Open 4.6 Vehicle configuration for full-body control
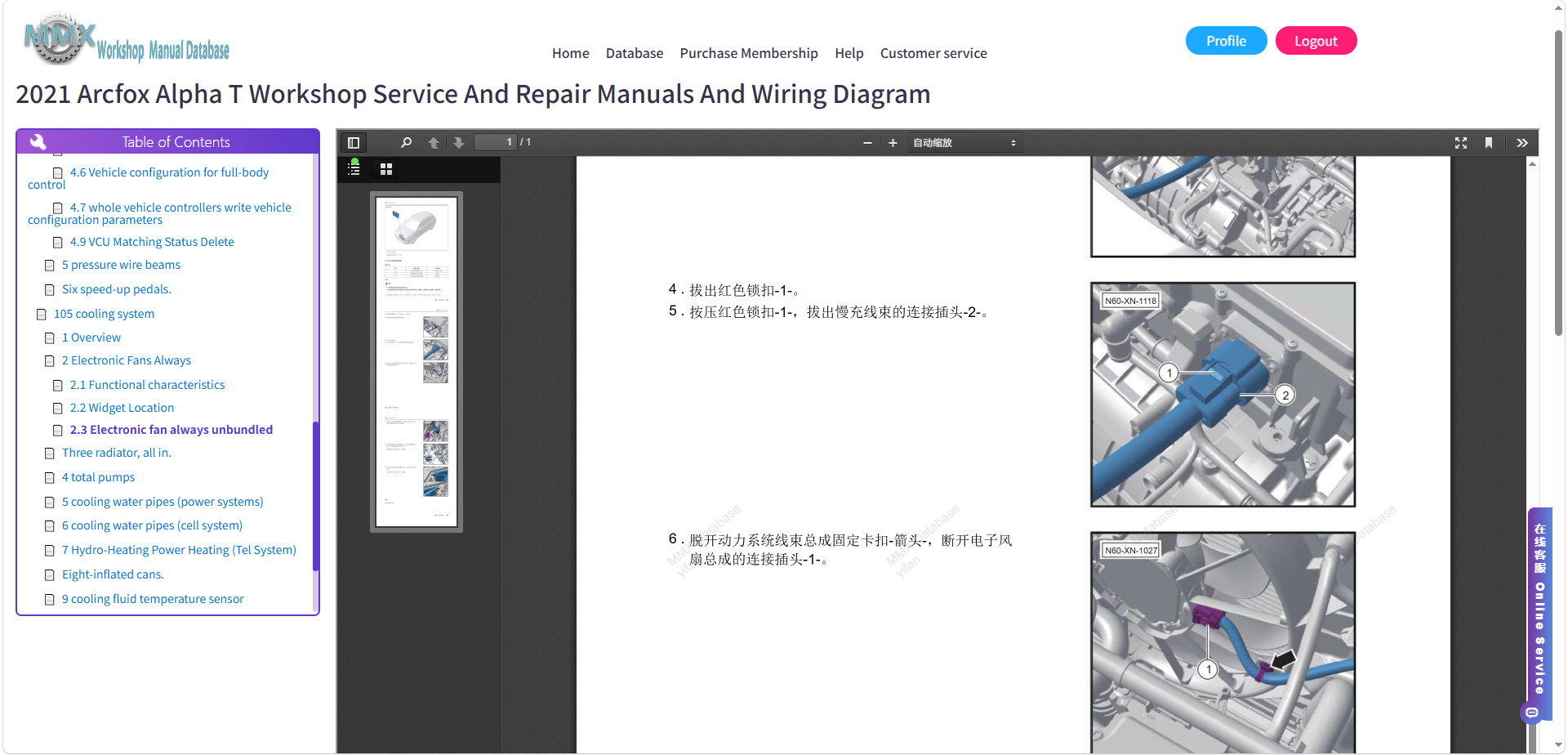This screenshot has width=1568, height=755. point(149,178)
